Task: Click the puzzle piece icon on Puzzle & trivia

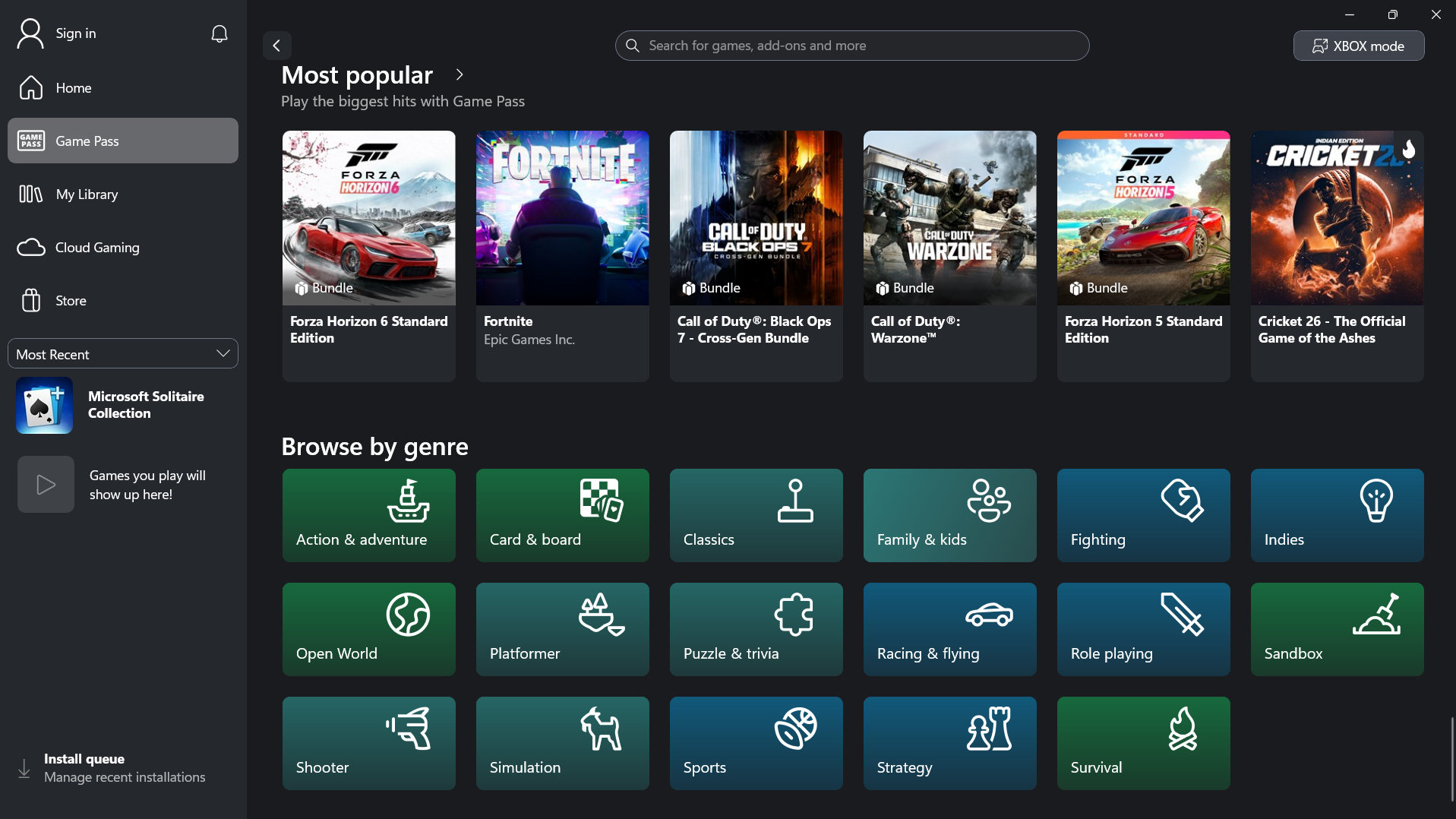Action: click(x=794, y=615)
